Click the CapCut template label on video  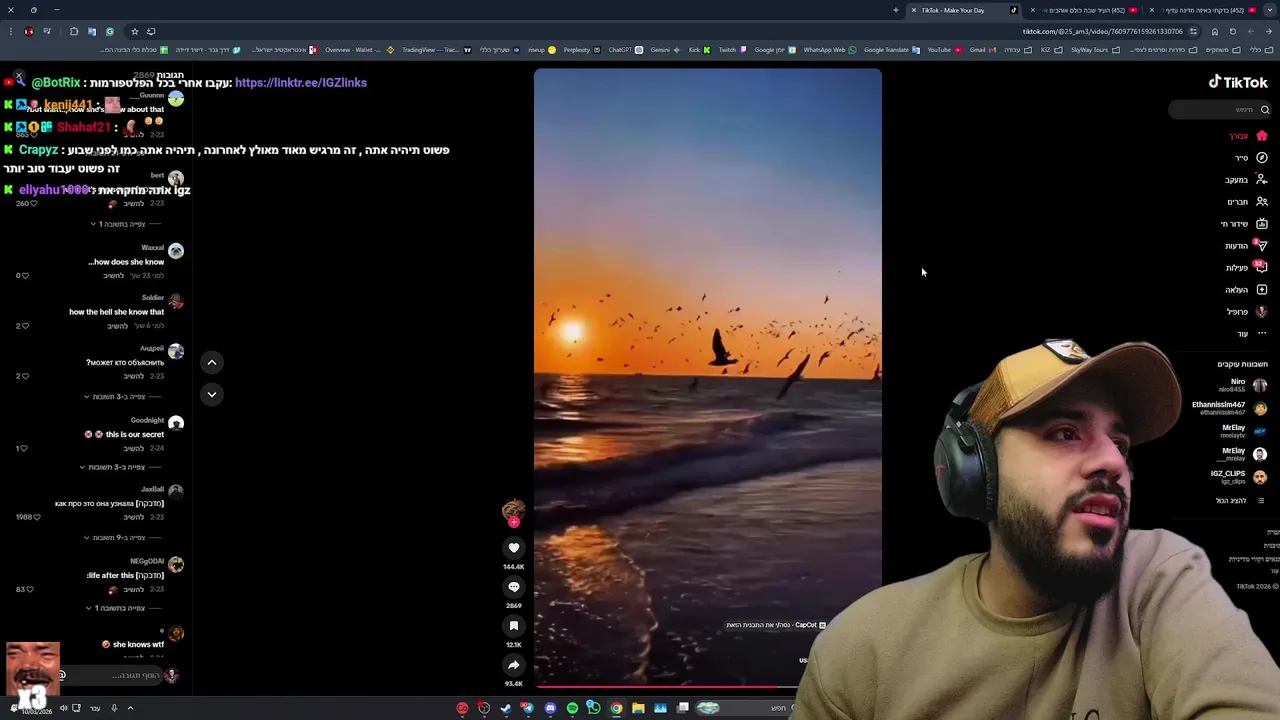click(x=776, y=625)
